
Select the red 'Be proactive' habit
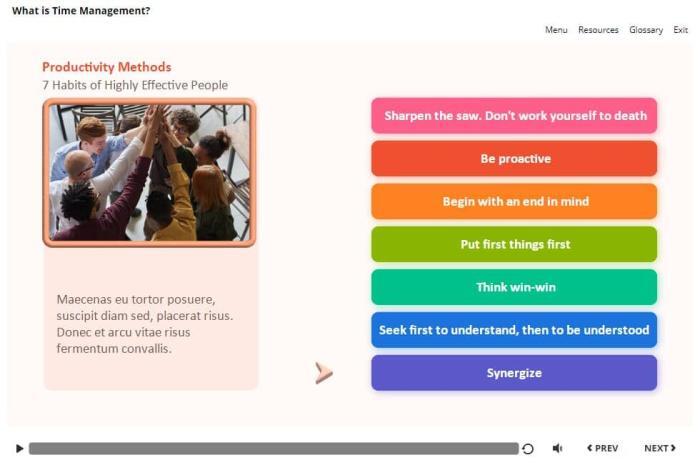(514, 159)
